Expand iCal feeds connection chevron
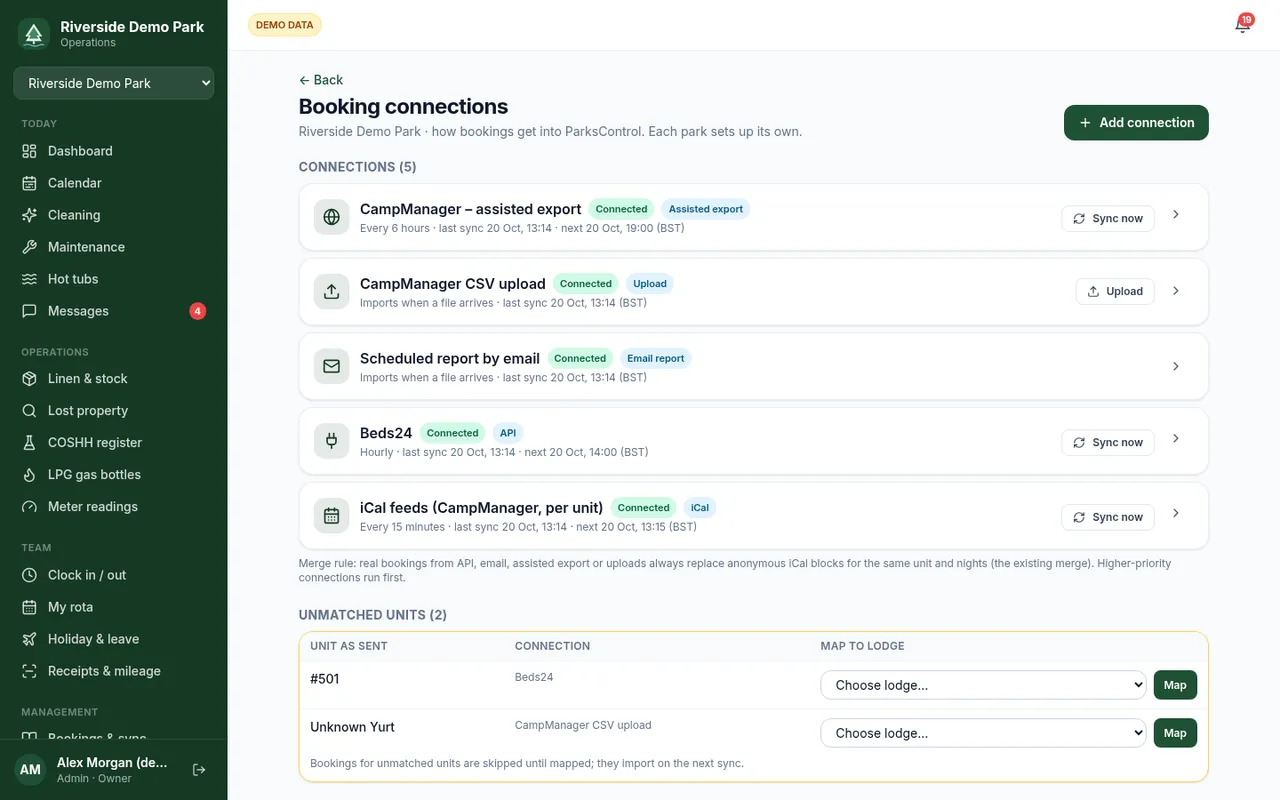Image resolution: width=1280 pixels, height=800 pixels. click(x=1176, y=514)
